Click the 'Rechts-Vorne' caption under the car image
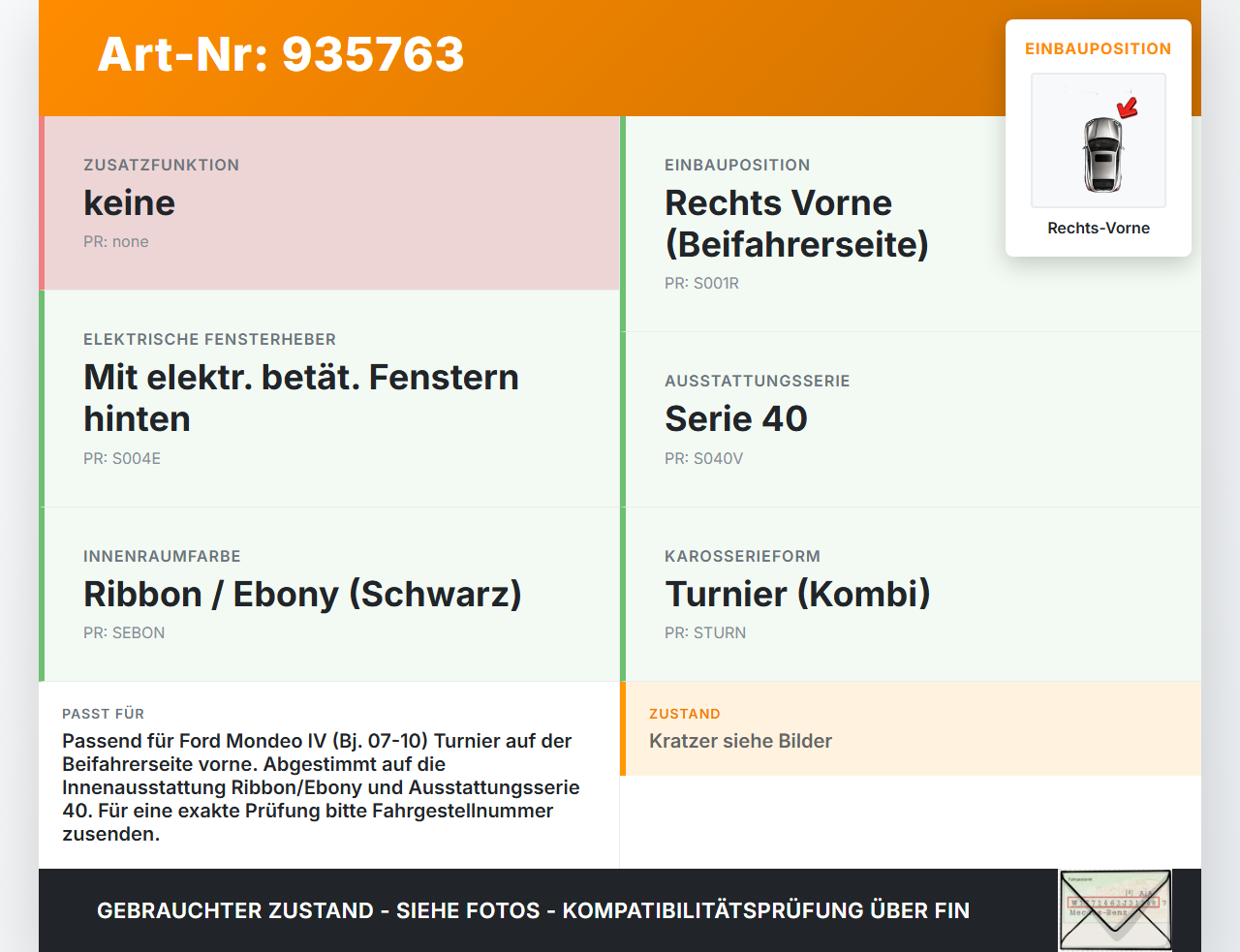This screenshot has height=952, width=1240. (x=1099, y=229)
